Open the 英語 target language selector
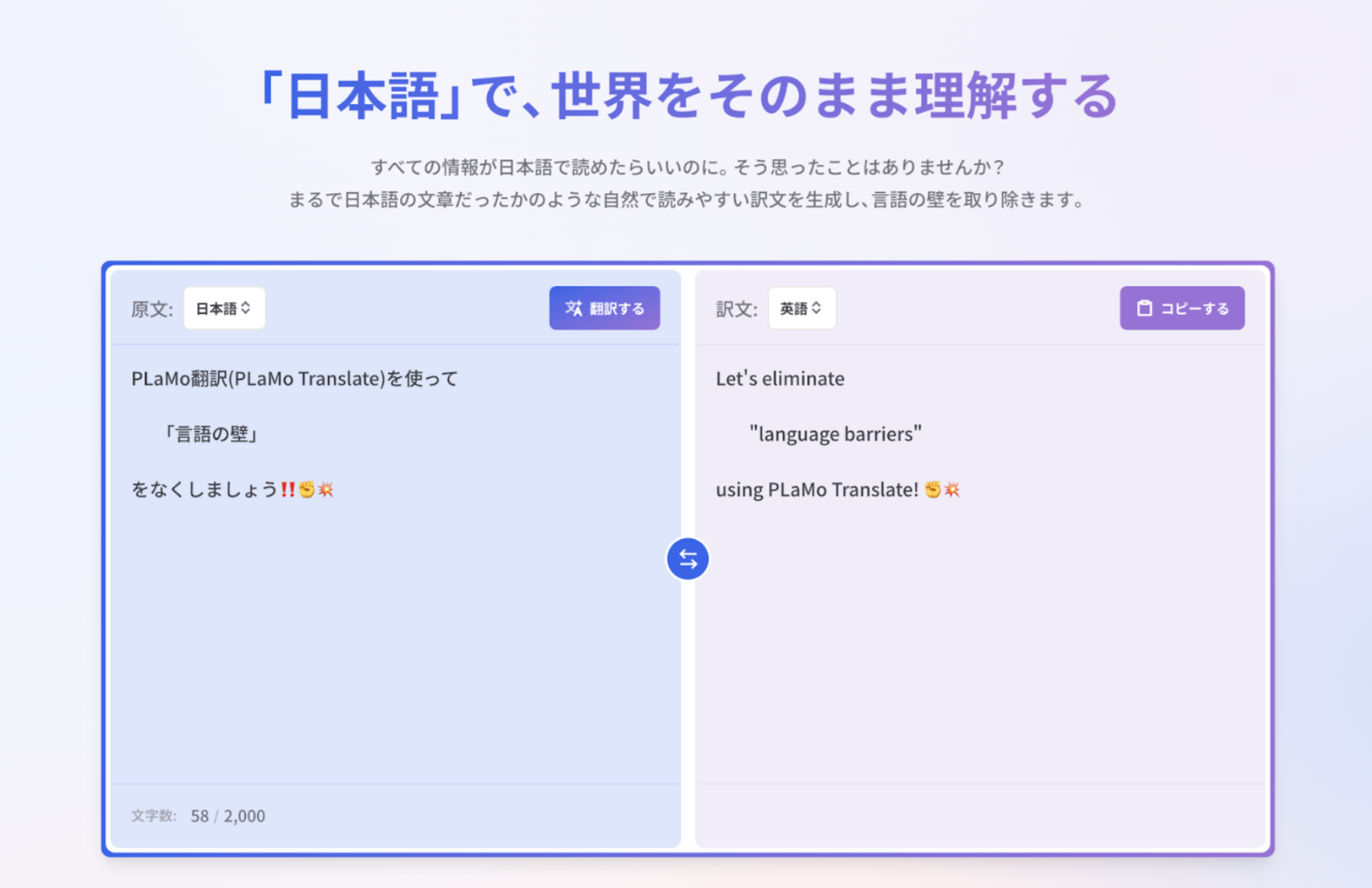Viewport: 1372px width, 888px height. (x=801, y=308)
